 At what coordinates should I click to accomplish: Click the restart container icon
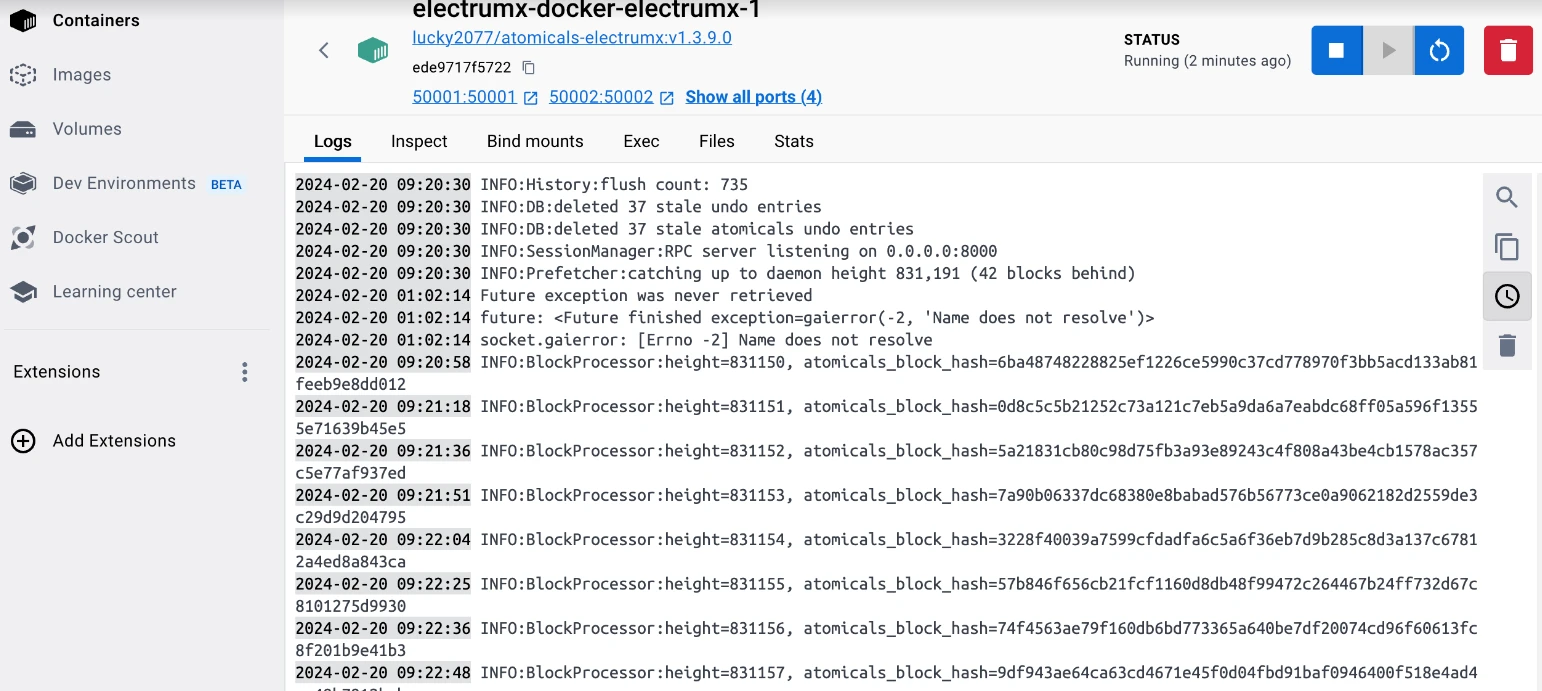[1439, 51]
